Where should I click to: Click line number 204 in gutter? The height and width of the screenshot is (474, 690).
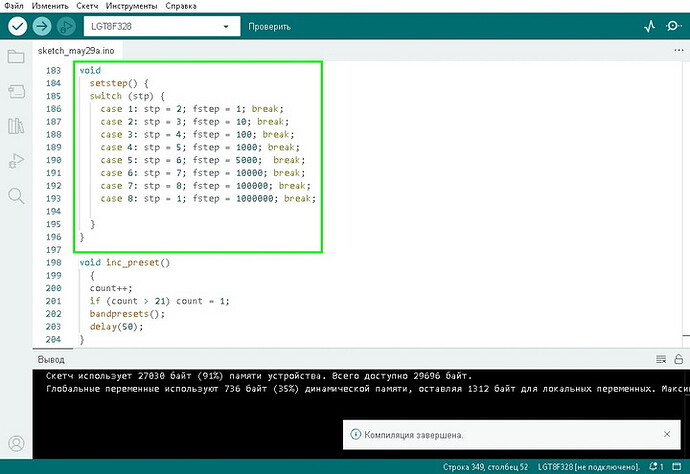[x=53, y=340]
